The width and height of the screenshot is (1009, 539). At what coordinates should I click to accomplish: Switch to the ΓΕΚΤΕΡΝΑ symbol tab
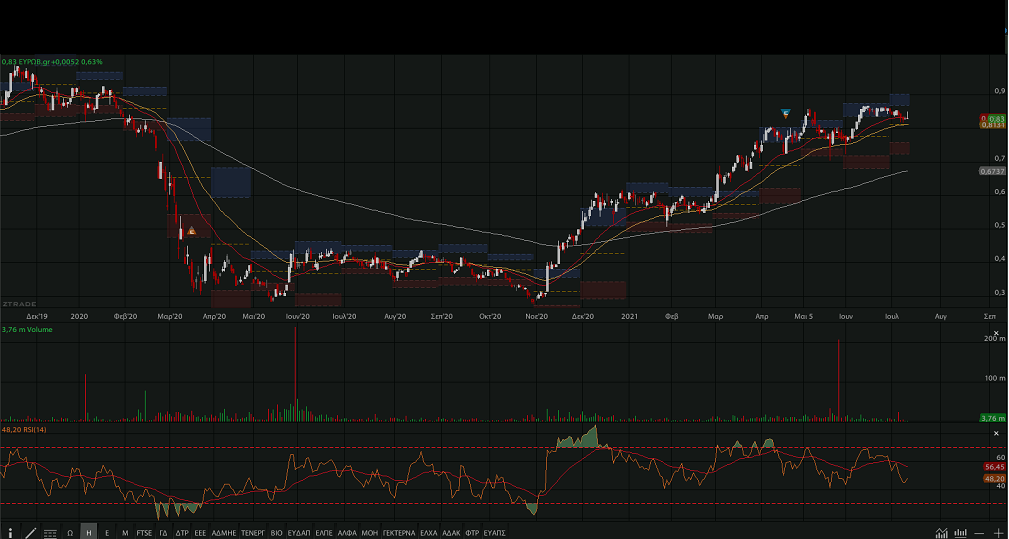pos(400,533)
